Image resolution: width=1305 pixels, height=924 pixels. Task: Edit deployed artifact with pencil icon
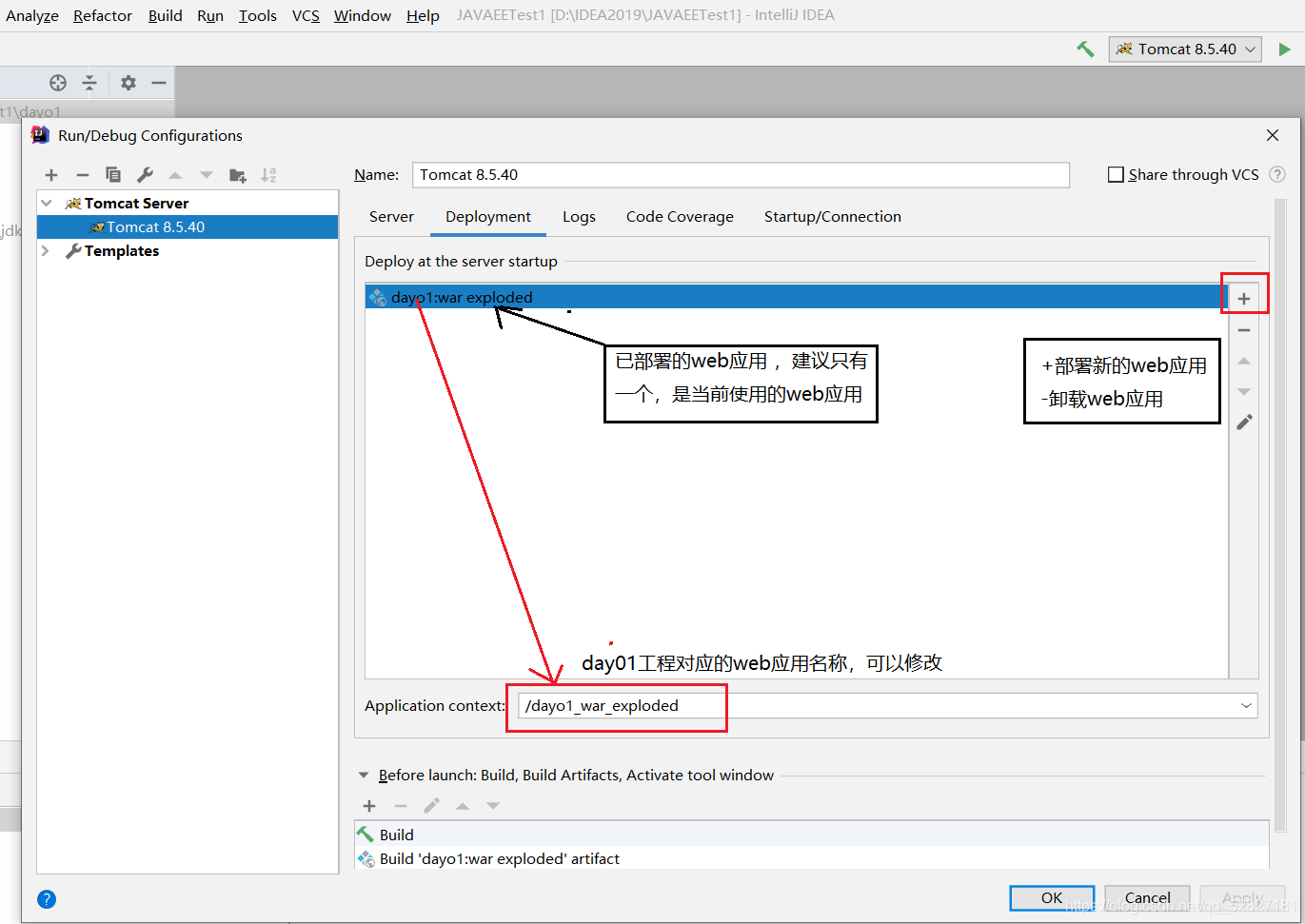click(1244, 423)
